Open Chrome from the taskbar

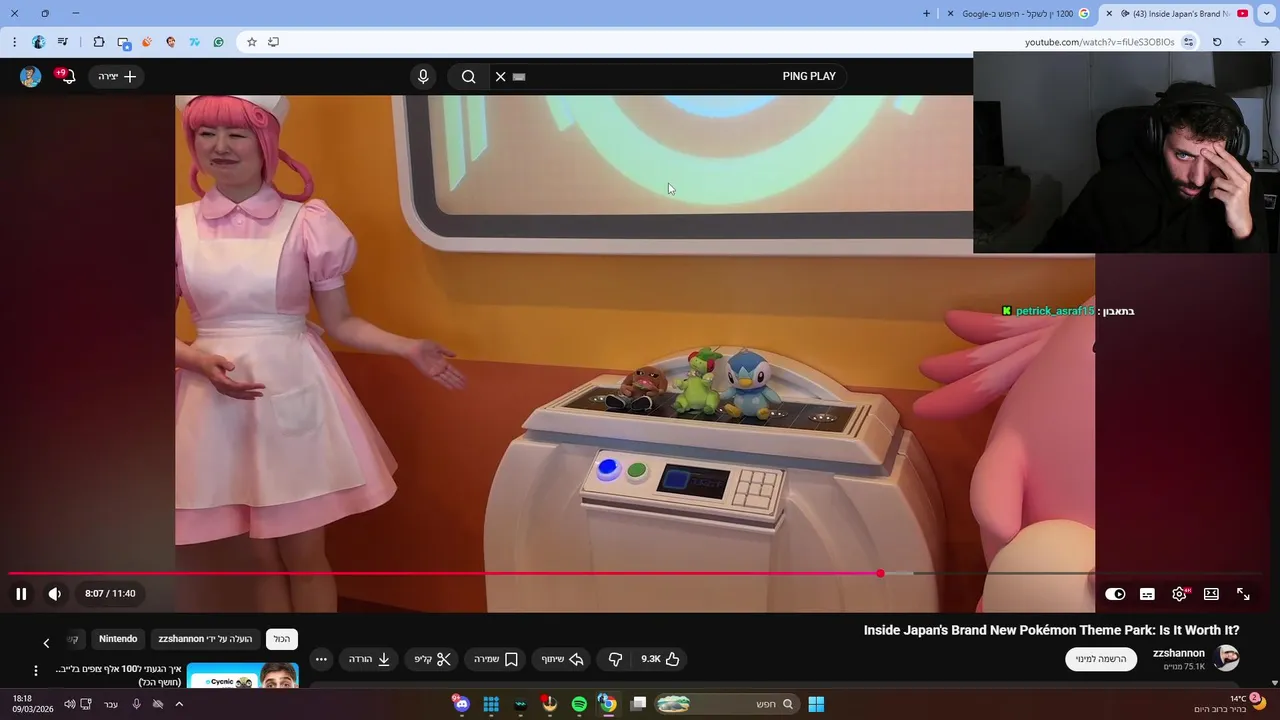[x=607, y=704]
